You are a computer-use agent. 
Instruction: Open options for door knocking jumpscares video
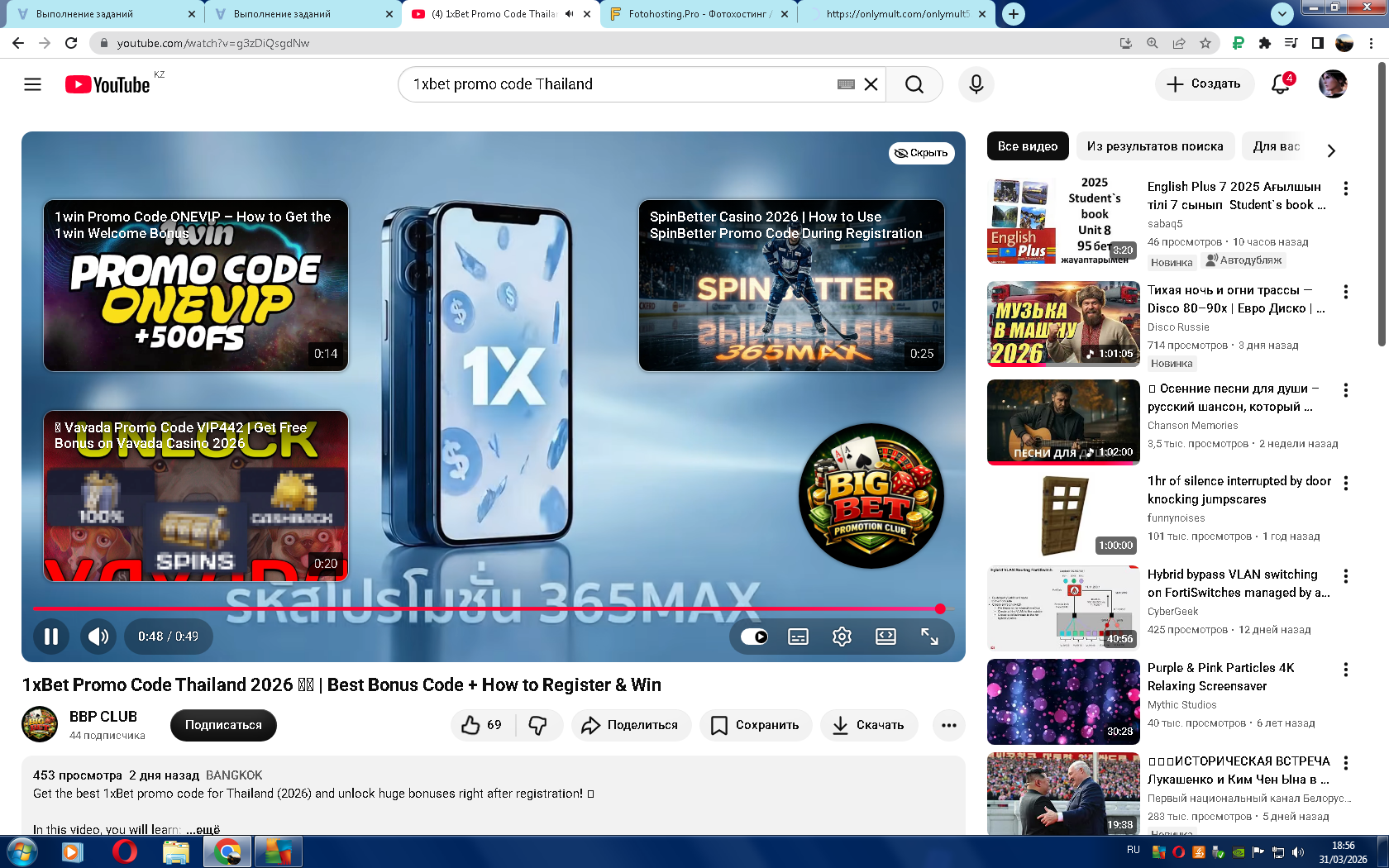1346,483
